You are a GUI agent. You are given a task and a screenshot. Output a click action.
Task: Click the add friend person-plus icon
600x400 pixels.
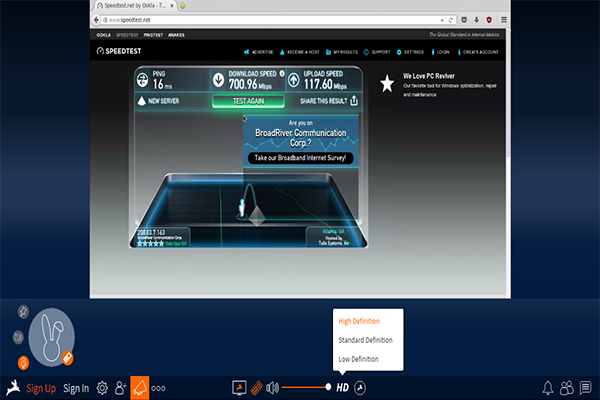(120, 388)
